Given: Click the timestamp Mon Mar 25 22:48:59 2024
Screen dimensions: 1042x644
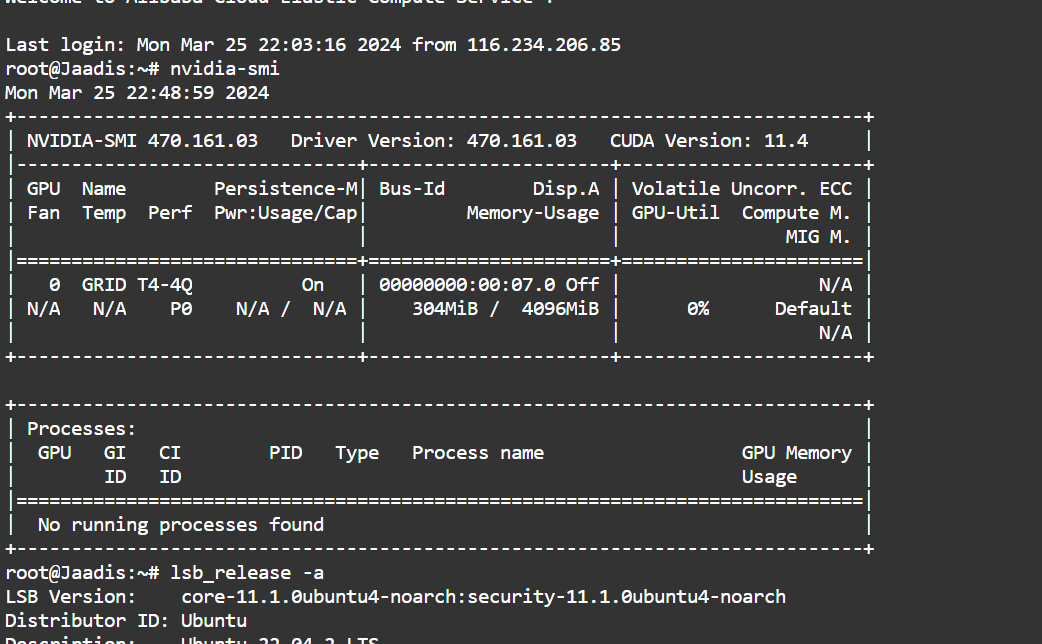Looking at the screenshot, I should [137, 93].
